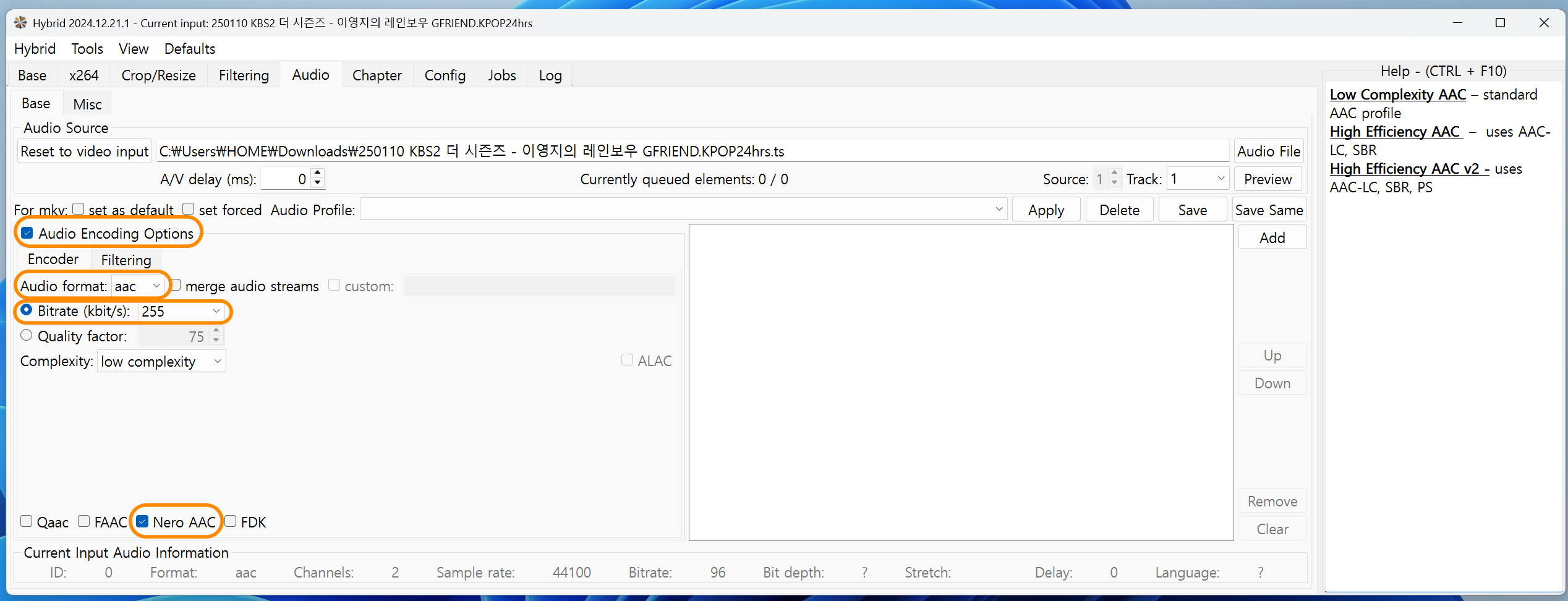Open the Complexity dropdown
The width and height of the screenshot is (1568, 601).
161,362
